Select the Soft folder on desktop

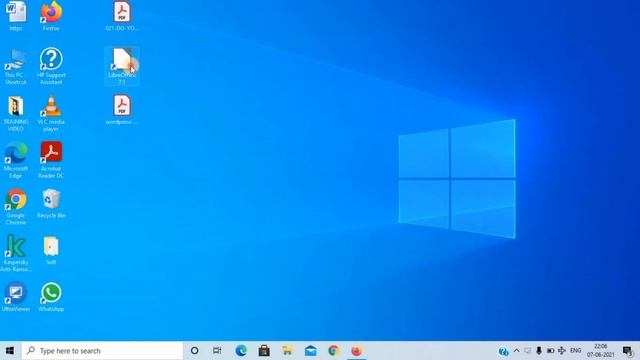point(51,250)
